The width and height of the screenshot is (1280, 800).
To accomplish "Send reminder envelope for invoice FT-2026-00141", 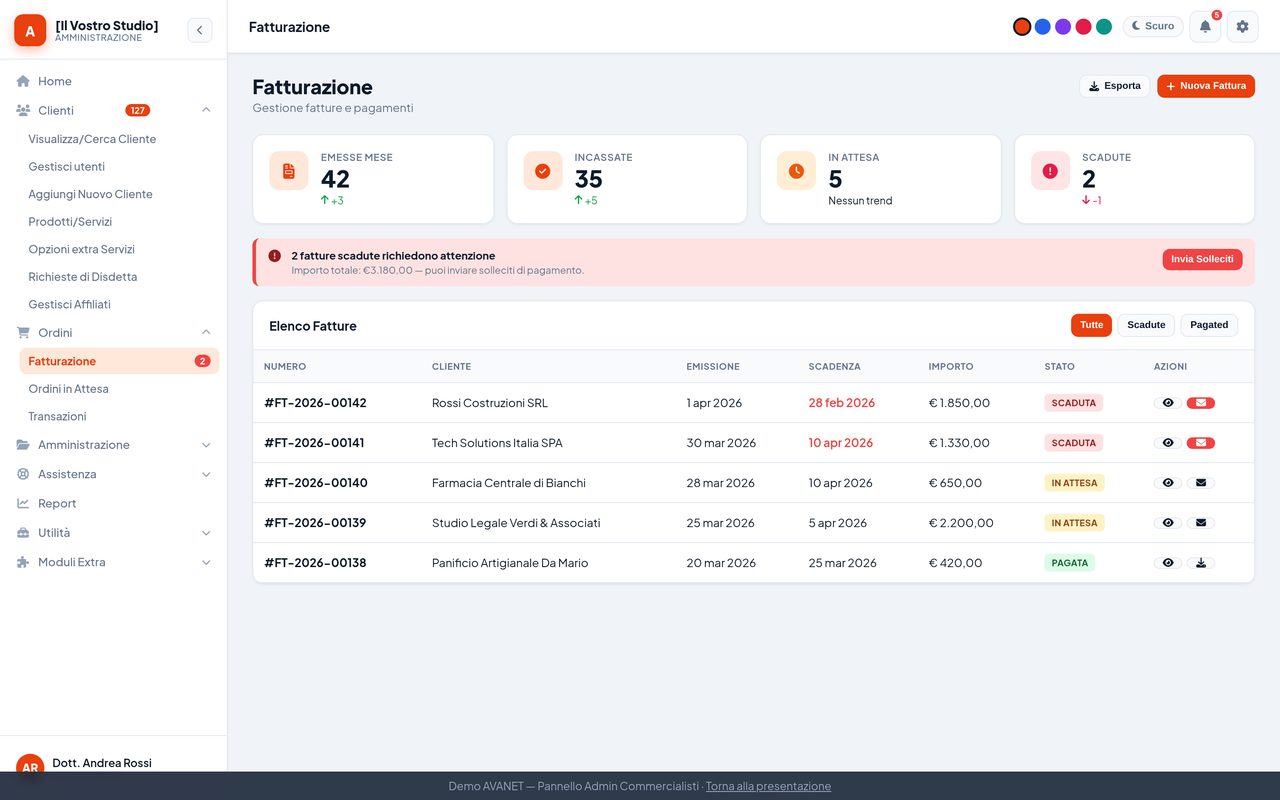I will point(1201,443).
